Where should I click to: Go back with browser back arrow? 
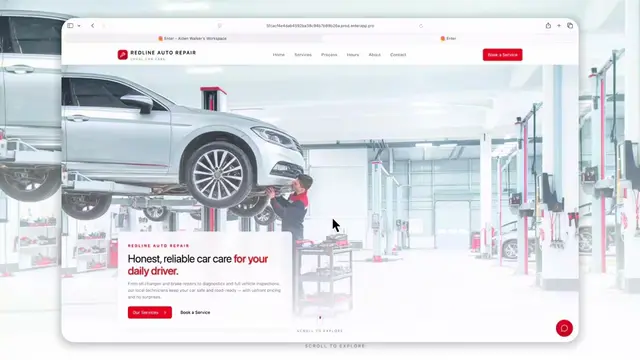pos(93,26)
